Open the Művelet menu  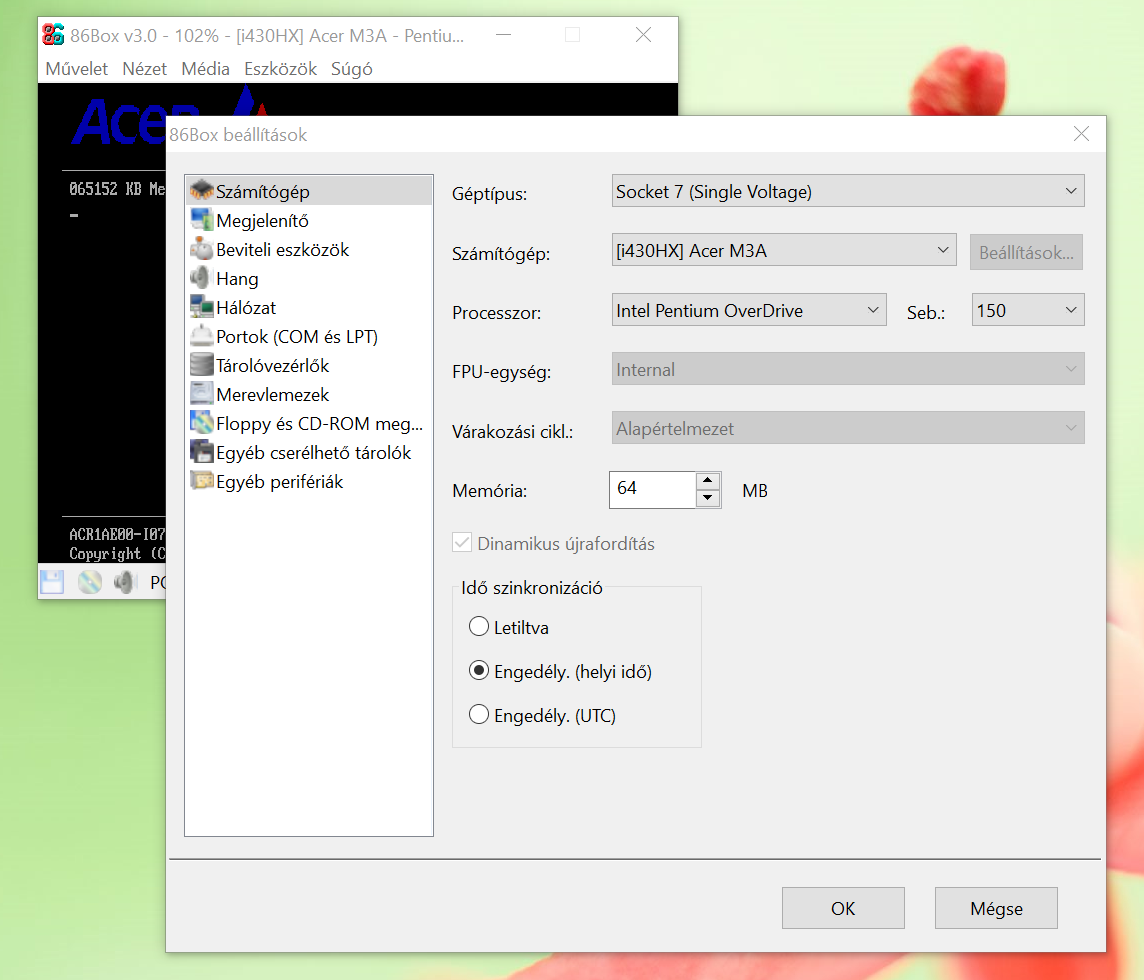pyautogui.click(x=77, y=69)
